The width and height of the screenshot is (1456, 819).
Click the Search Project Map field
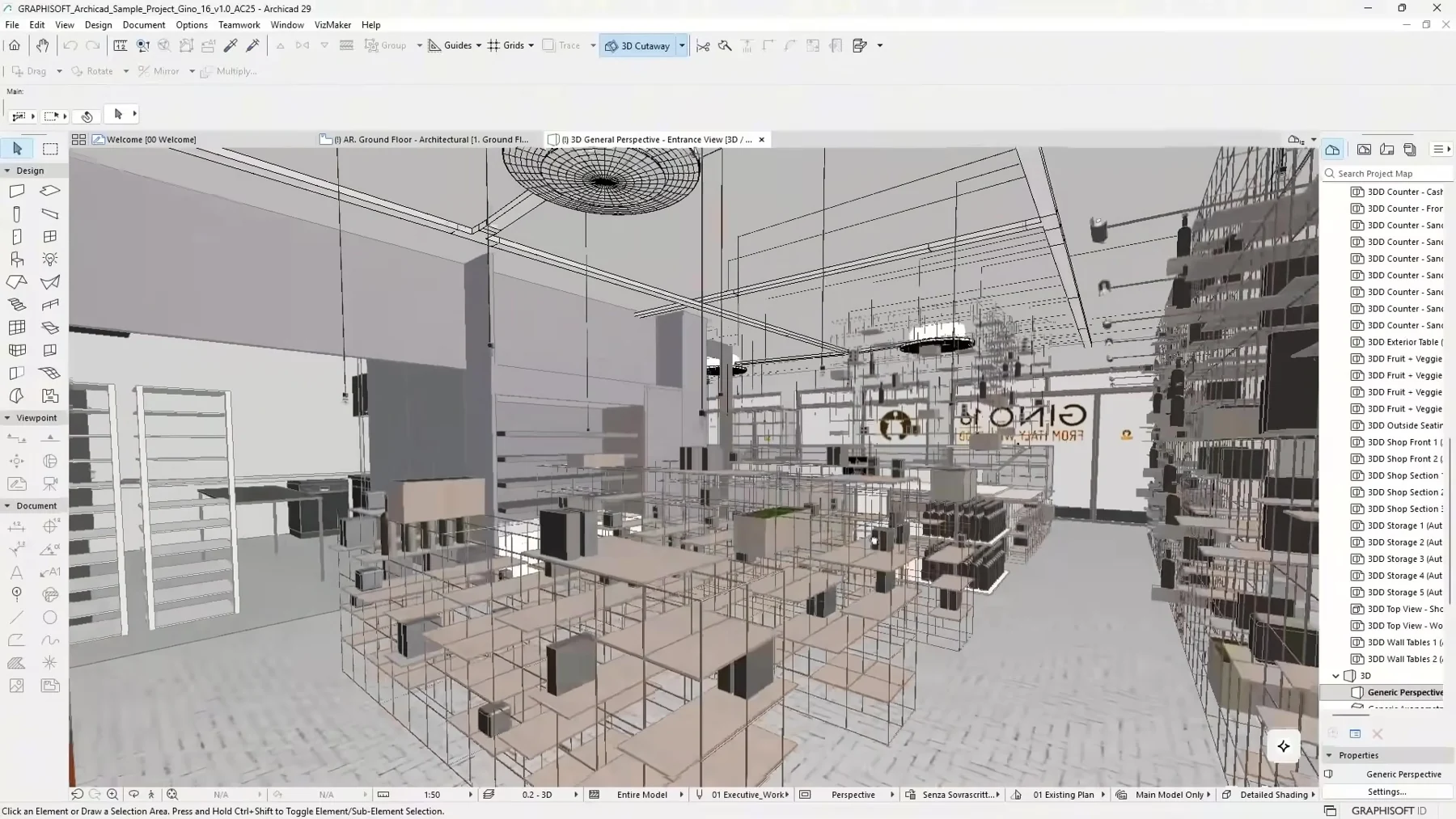(x=1388, y=174)
